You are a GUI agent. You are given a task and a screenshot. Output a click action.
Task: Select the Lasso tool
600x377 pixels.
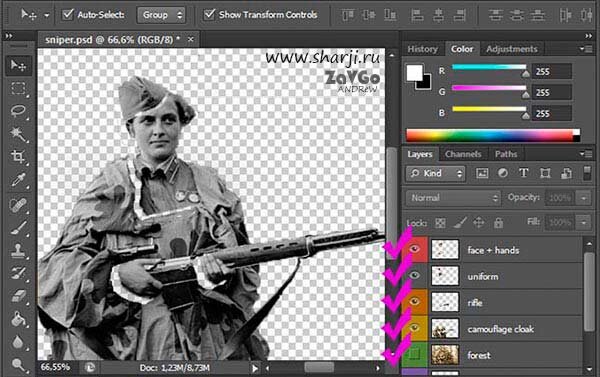(18, 111)
